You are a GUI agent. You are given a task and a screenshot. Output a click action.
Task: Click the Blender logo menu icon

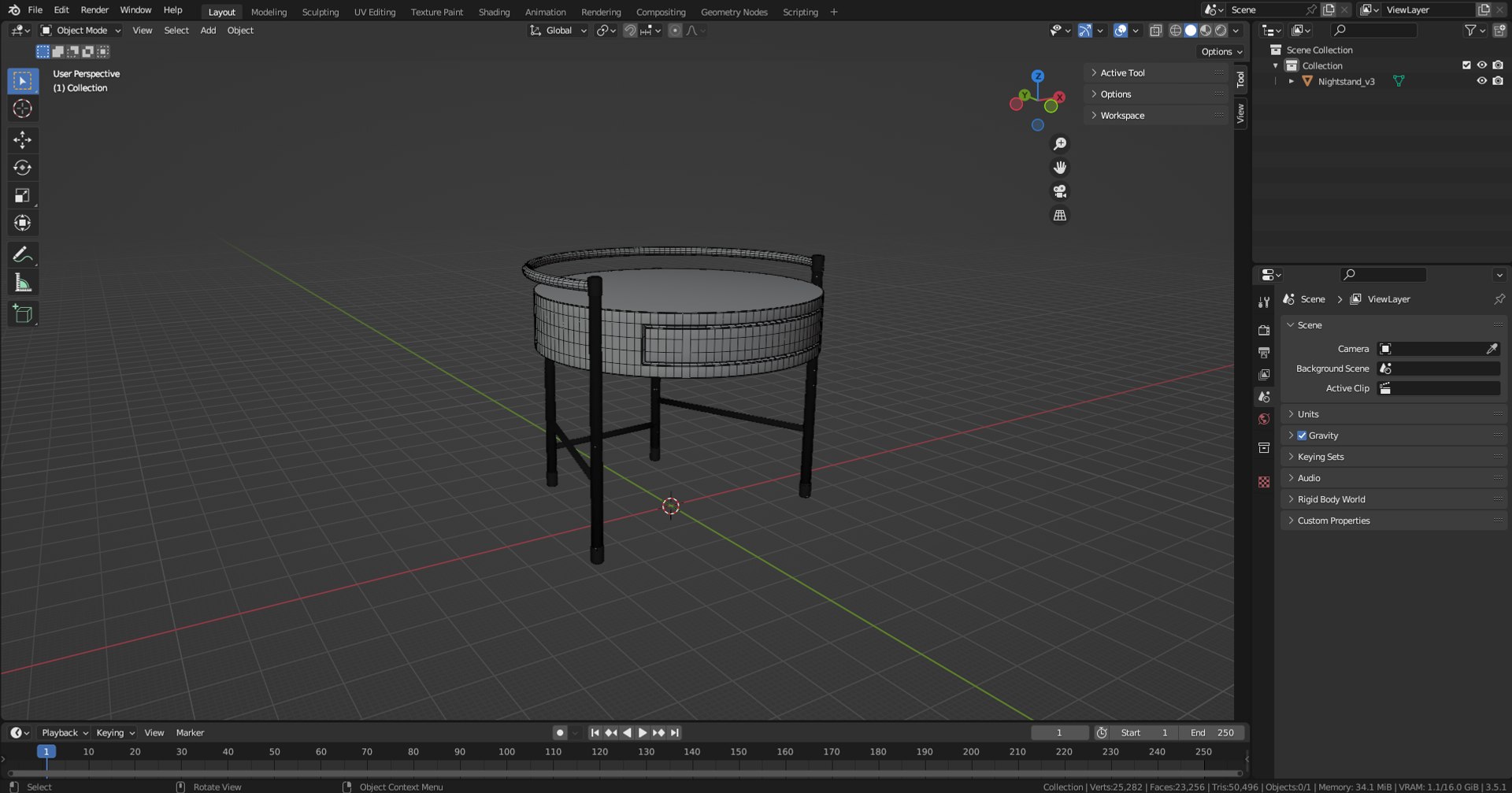tap(13, 10)
